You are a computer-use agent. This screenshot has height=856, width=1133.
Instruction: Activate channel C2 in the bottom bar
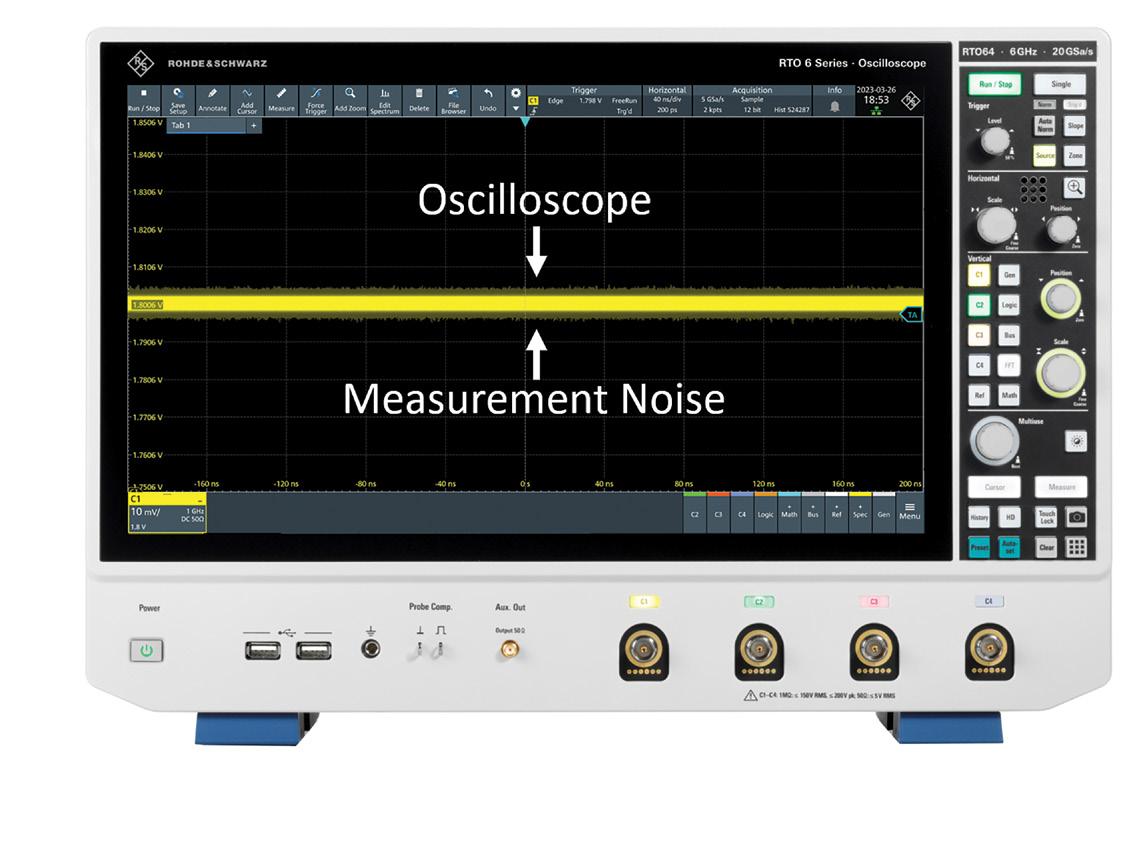coord(694,513)
